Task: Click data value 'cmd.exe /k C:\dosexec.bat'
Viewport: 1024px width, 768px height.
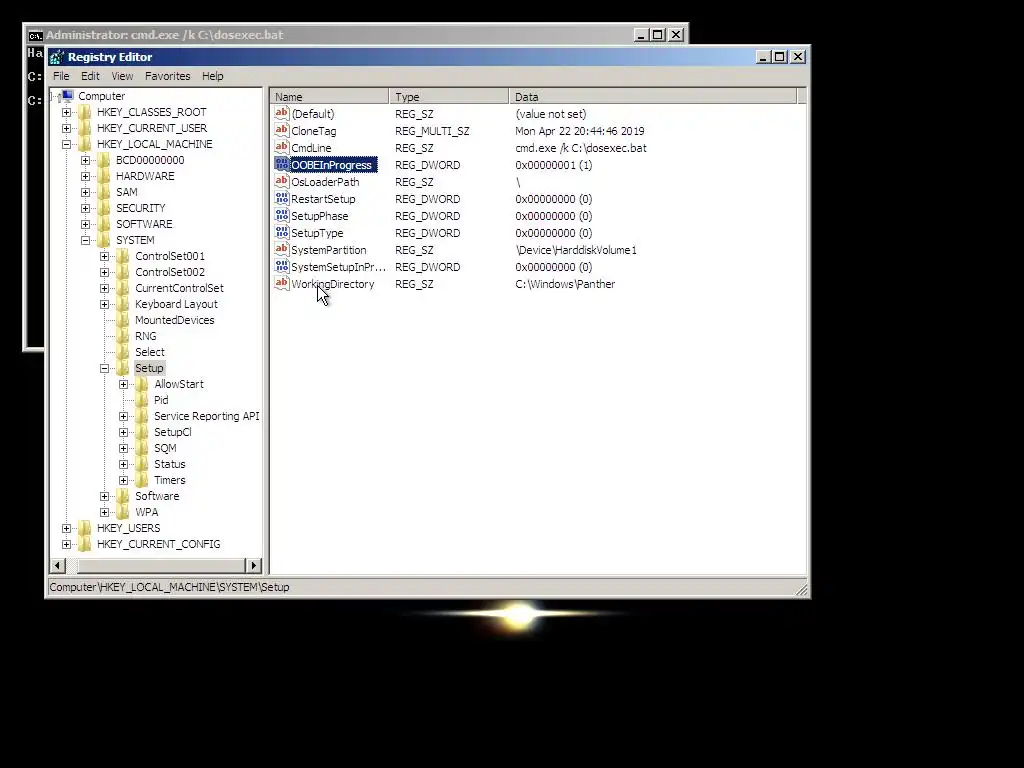Action: coord(581,148)
